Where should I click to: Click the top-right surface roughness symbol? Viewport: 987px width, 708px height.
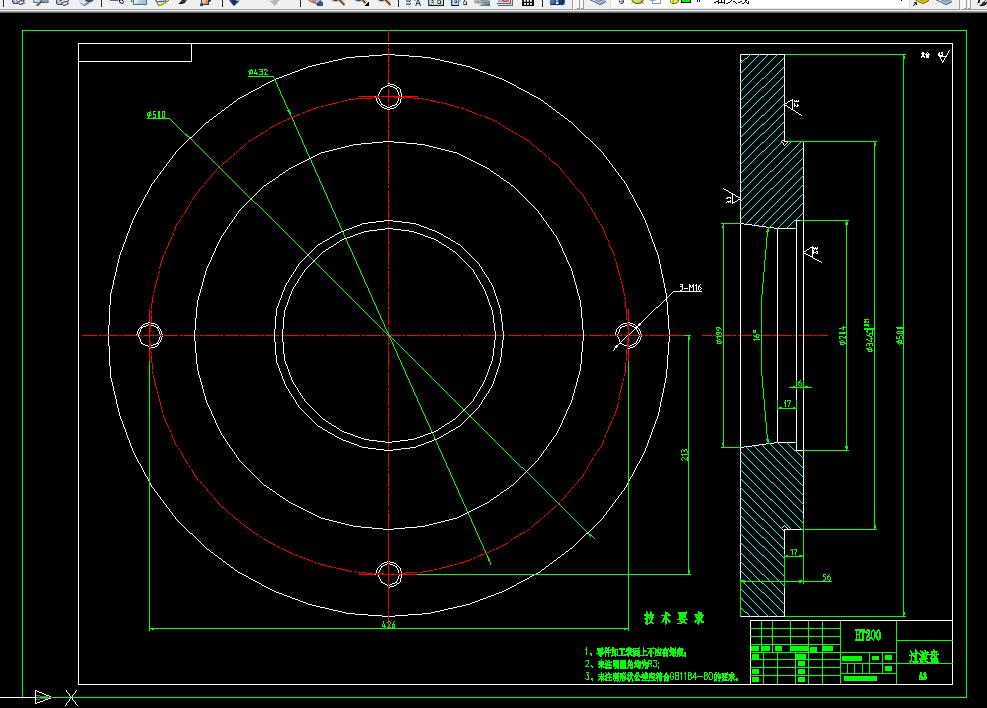tap(943, 57)
